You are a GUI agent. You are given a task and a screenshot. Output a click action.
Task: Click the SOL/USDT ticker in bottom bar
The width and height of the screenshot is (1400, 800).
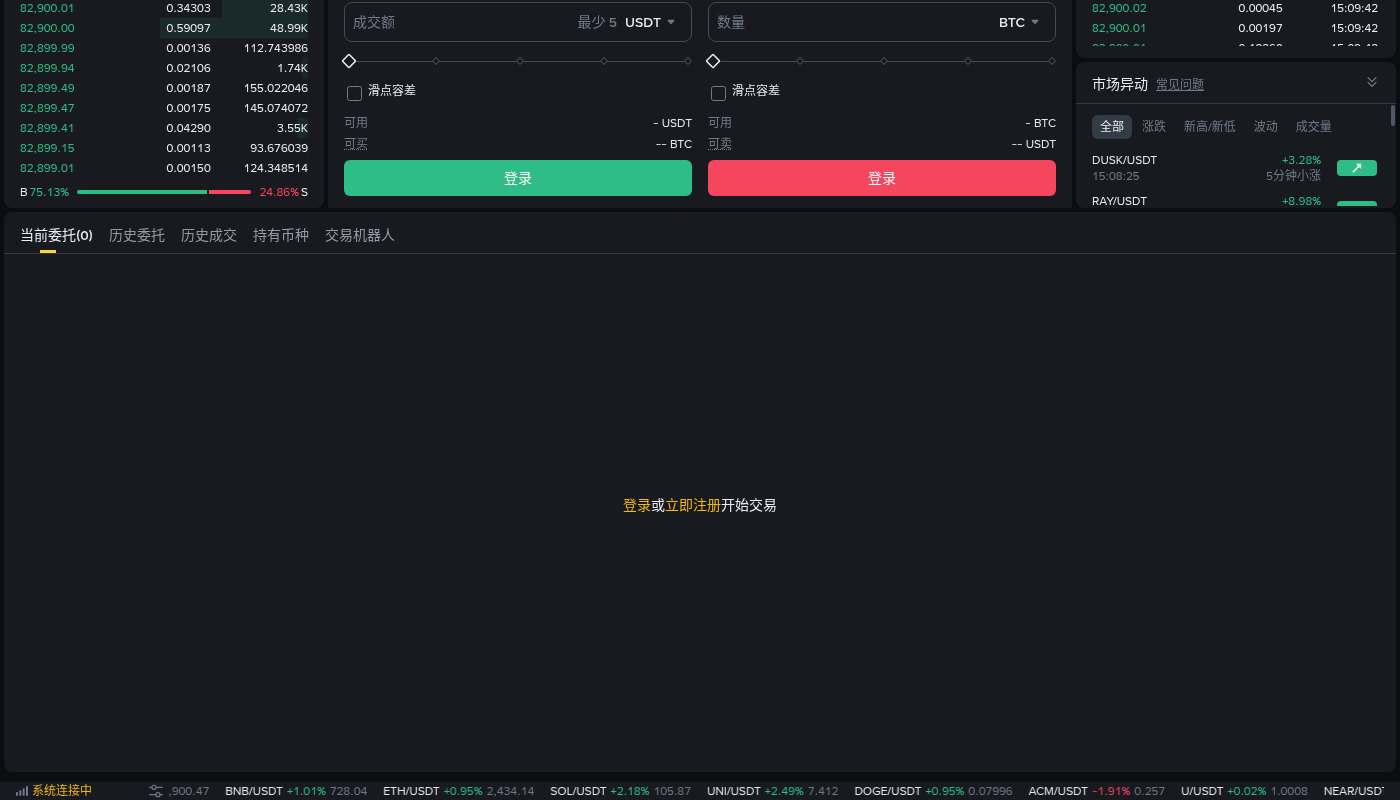point(620,791)
